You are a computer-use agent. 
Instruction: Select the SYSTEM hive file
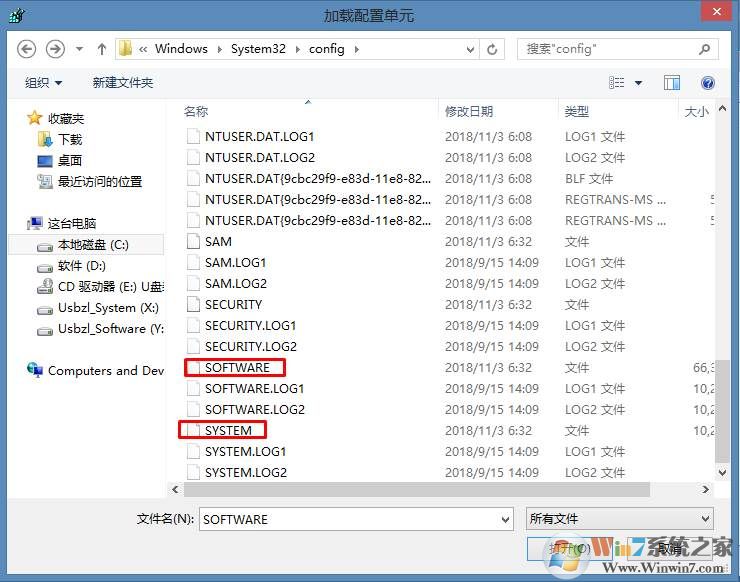click(x=228, y=430)
